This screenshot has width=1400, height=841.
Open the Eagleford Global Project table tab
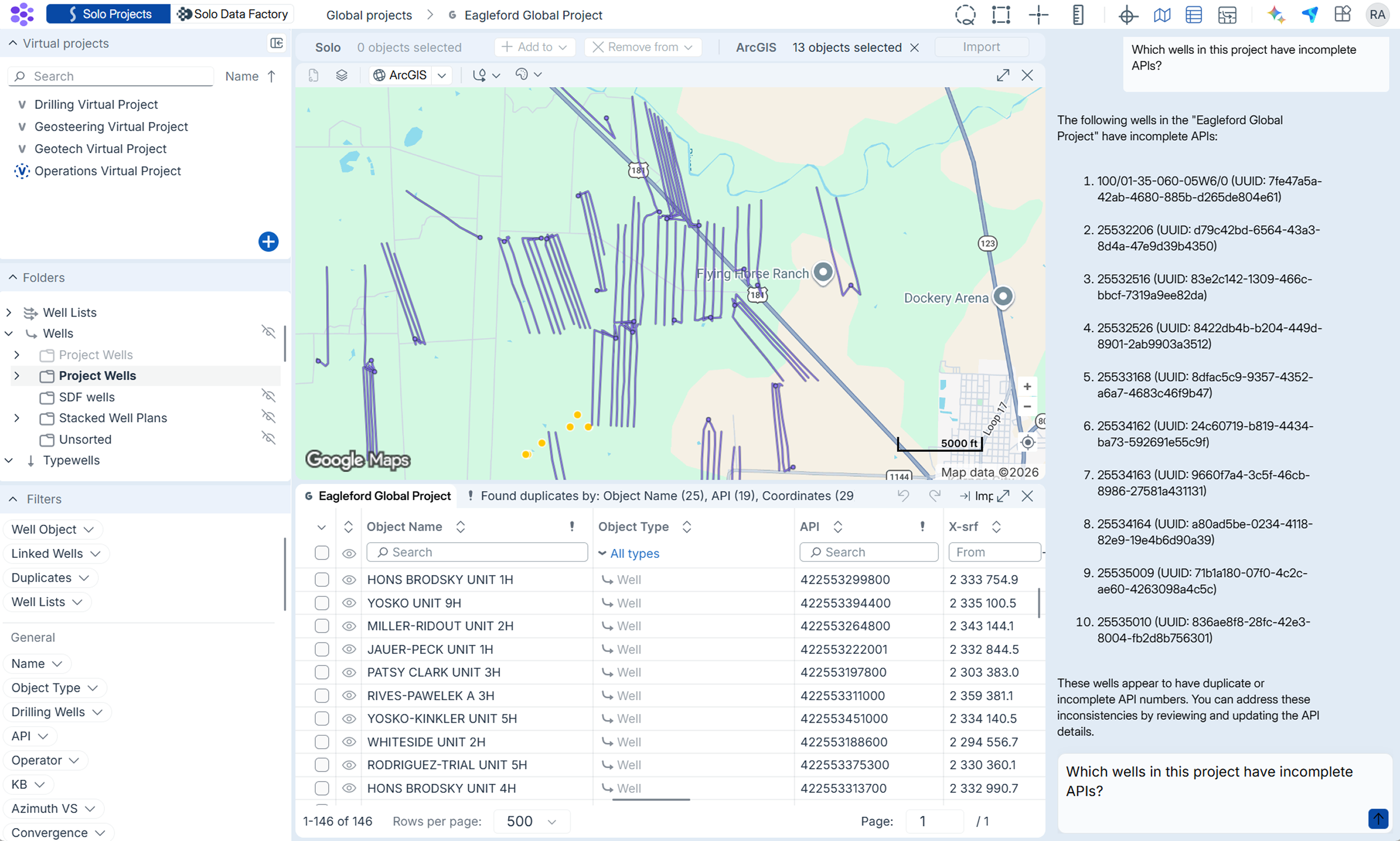(x=384, y=496)
